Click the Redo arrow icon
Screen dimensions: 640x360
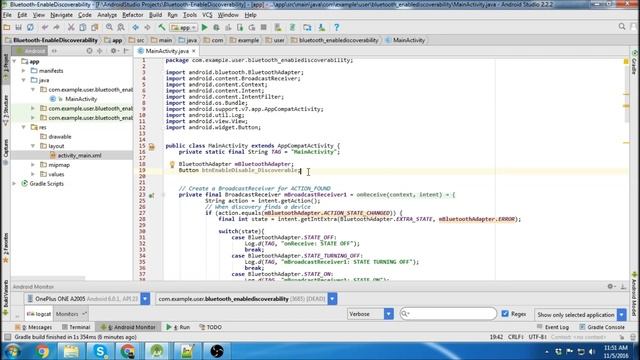56,27
